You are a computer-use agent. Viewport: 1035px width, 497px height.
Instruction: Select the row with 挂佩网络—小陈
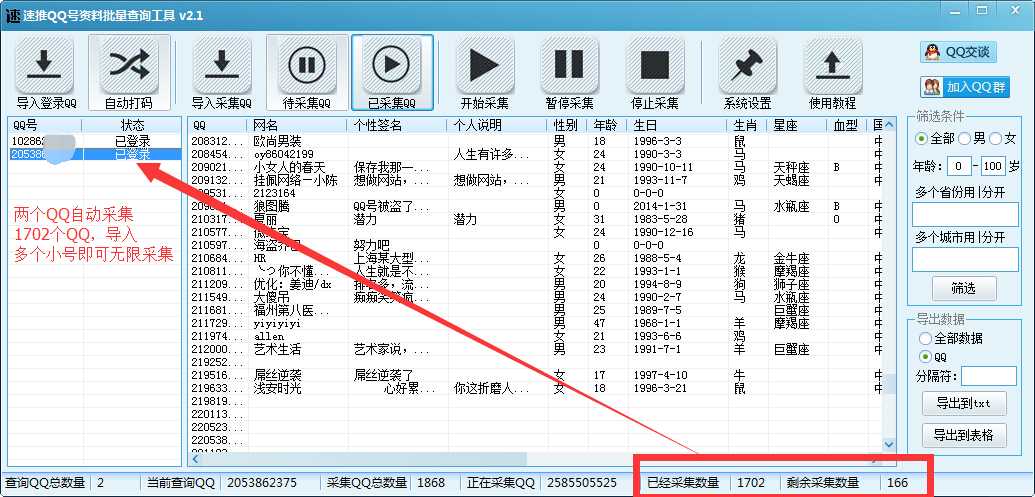tap(535, 180)
